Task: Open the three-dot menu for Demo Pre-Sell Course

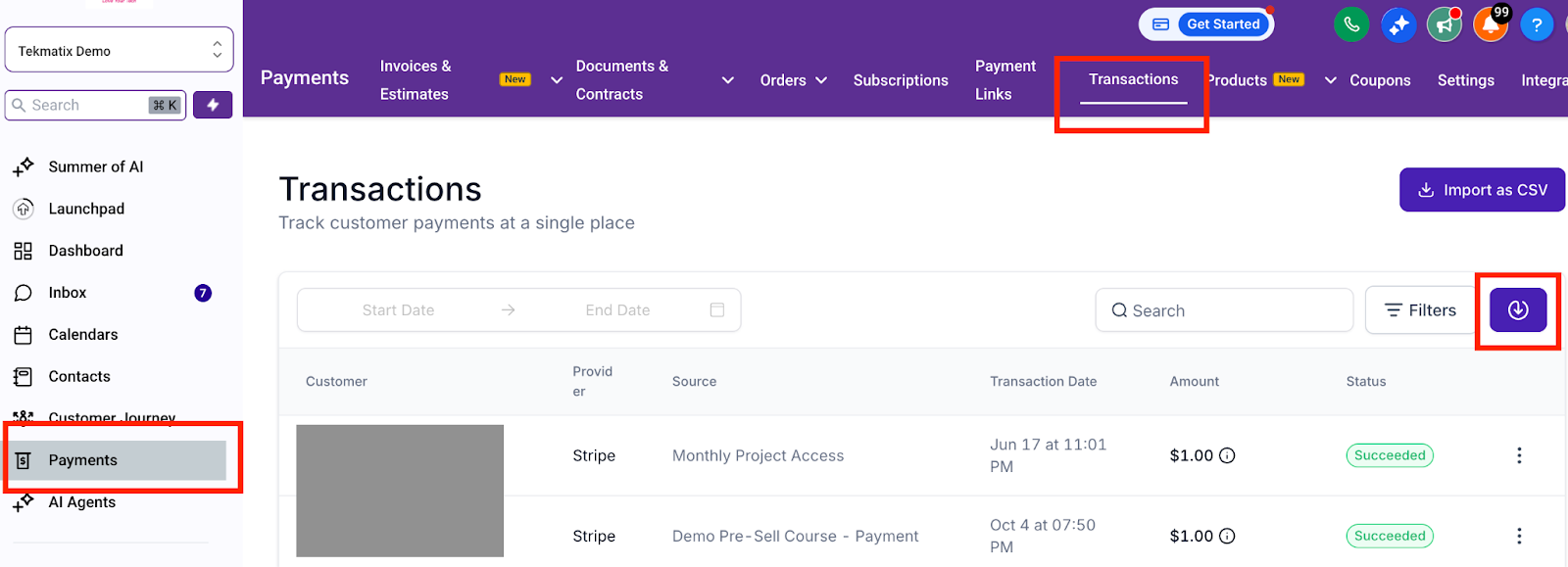Action: tap(1519, 536)
